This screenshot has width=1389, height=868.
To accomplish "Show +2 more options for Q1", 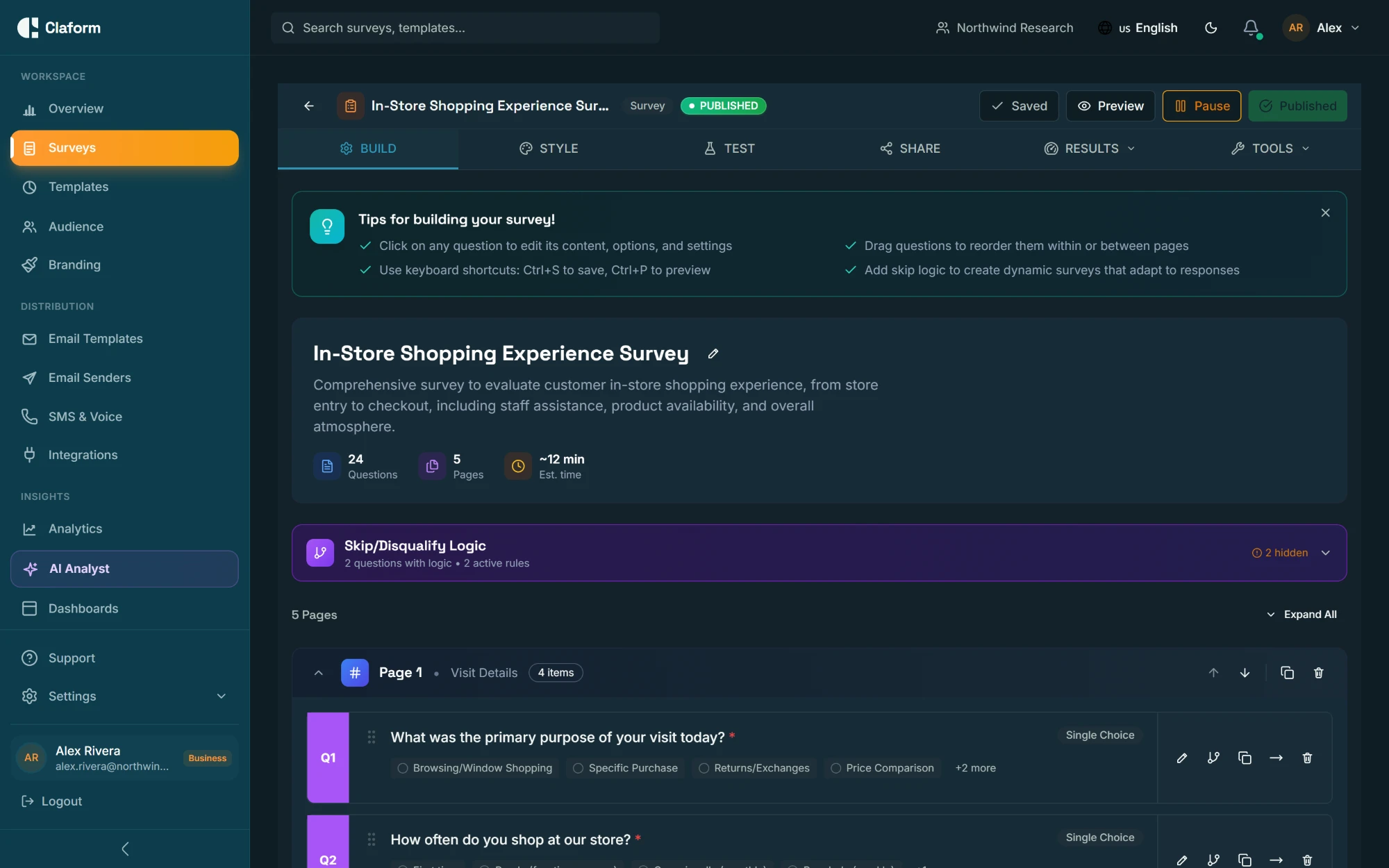I will pyautogui.click(x=976, y=768).
